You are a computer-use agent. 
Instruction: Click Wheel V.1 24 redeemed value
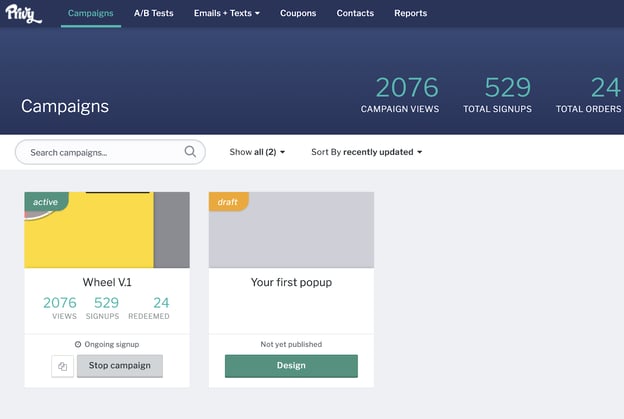pyautogui.click(x=161, y=303)
